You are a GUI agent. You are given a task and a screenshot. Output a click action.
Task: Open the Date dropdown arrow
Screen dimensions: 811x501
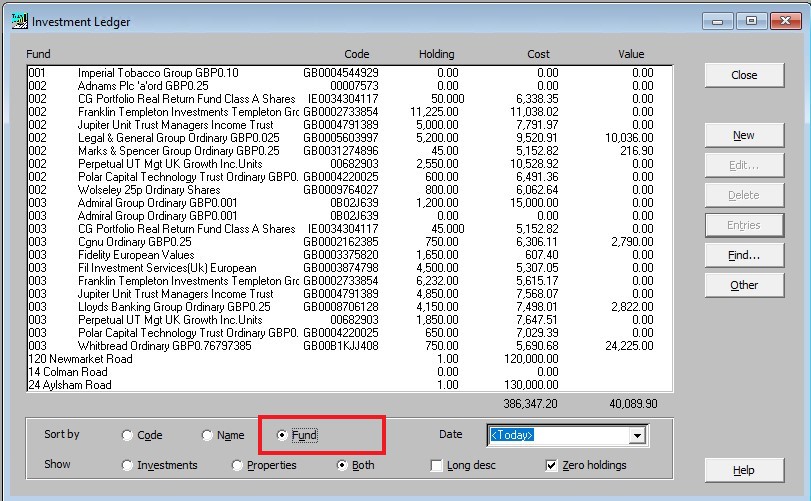point(637,435)
